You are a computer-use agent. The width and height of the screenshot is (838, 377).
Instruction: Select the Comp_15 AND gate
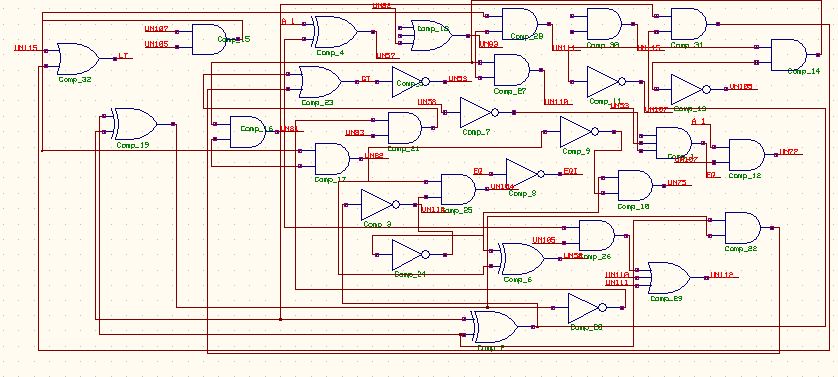tap(210, 39)
